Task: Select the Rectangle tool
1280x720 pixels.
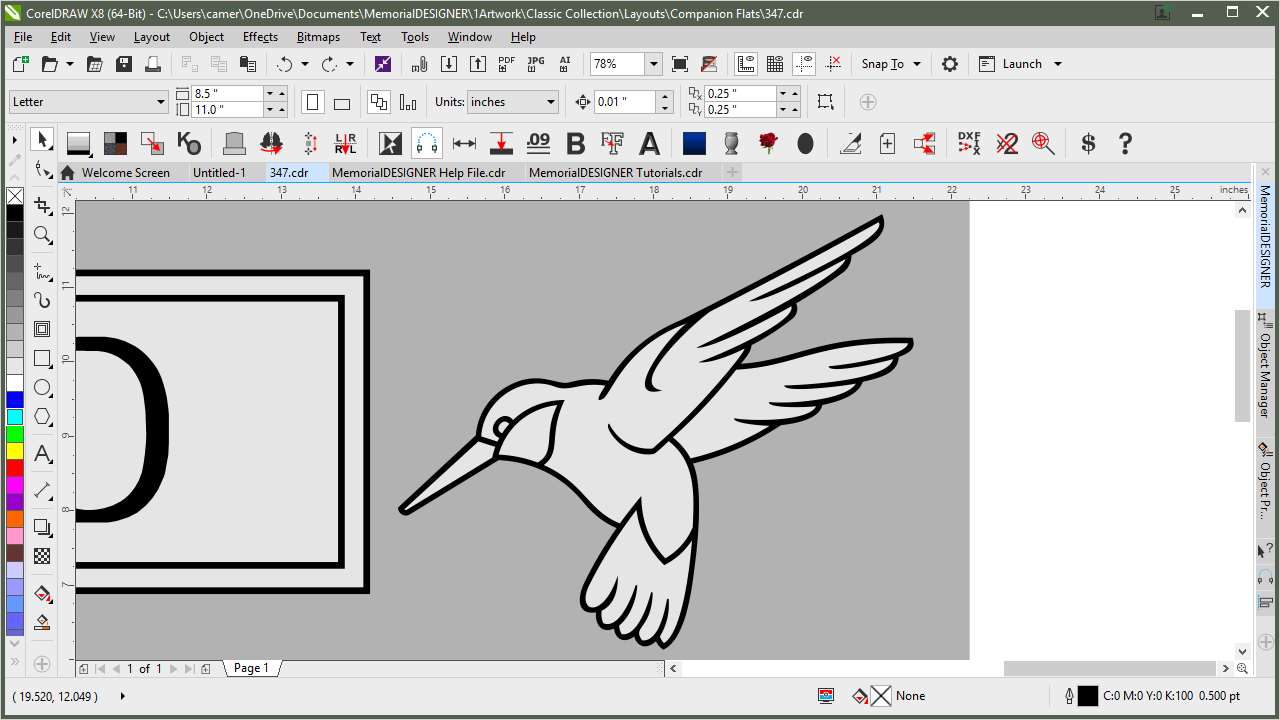Action: [x=42, y=358]
